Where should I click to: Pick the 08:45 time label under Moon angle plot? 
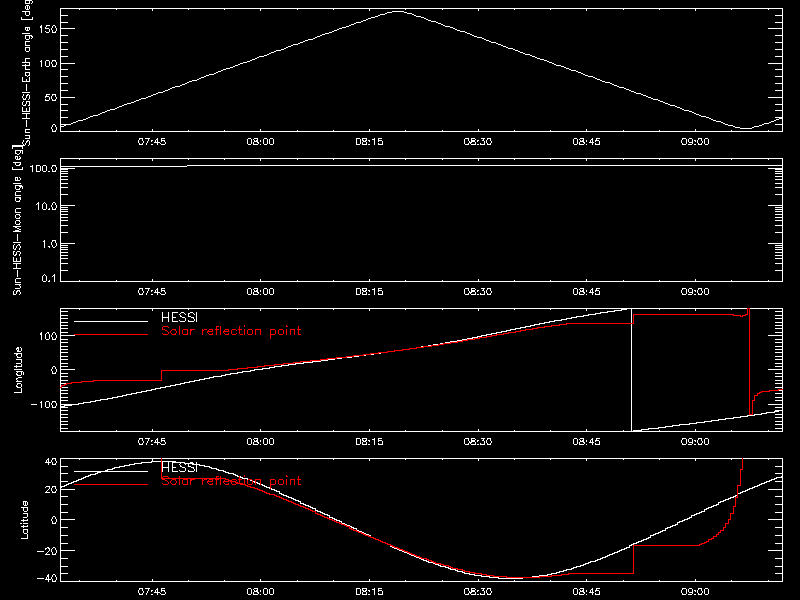587,292
